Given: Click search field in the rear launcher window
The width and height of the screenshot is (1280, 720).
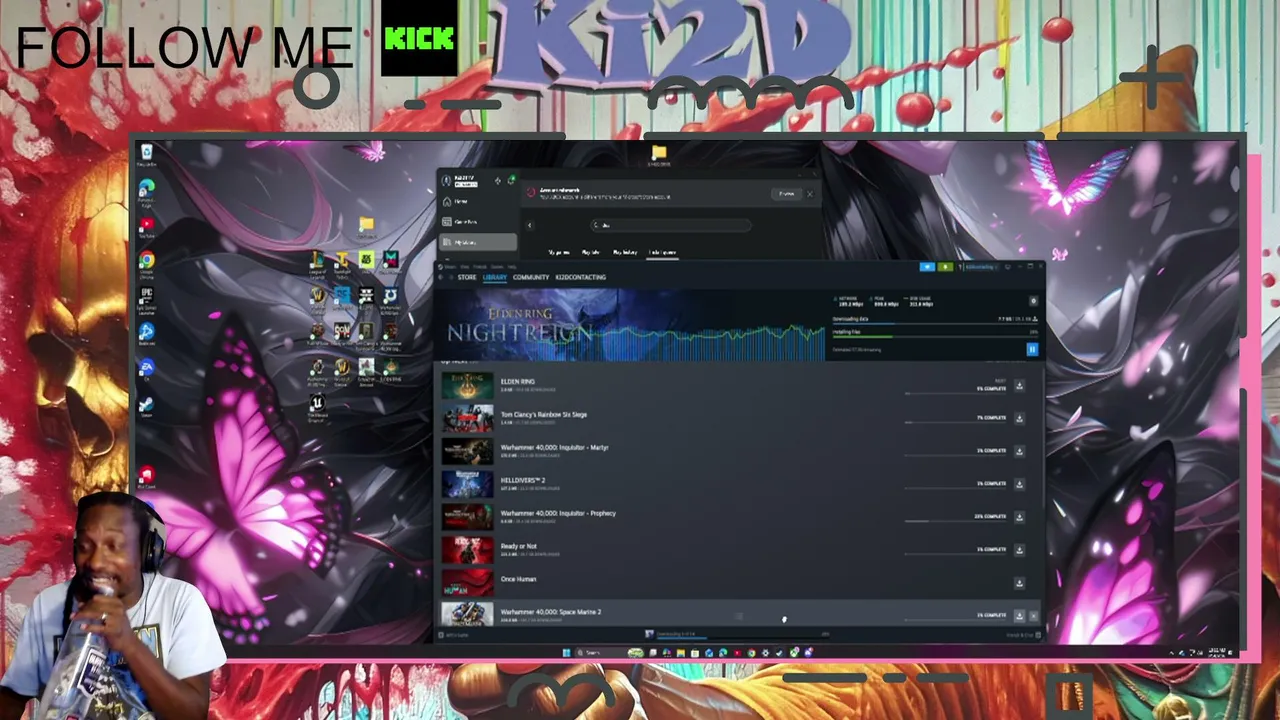Looking at the screenshot, I should click(x=670, y=225).
